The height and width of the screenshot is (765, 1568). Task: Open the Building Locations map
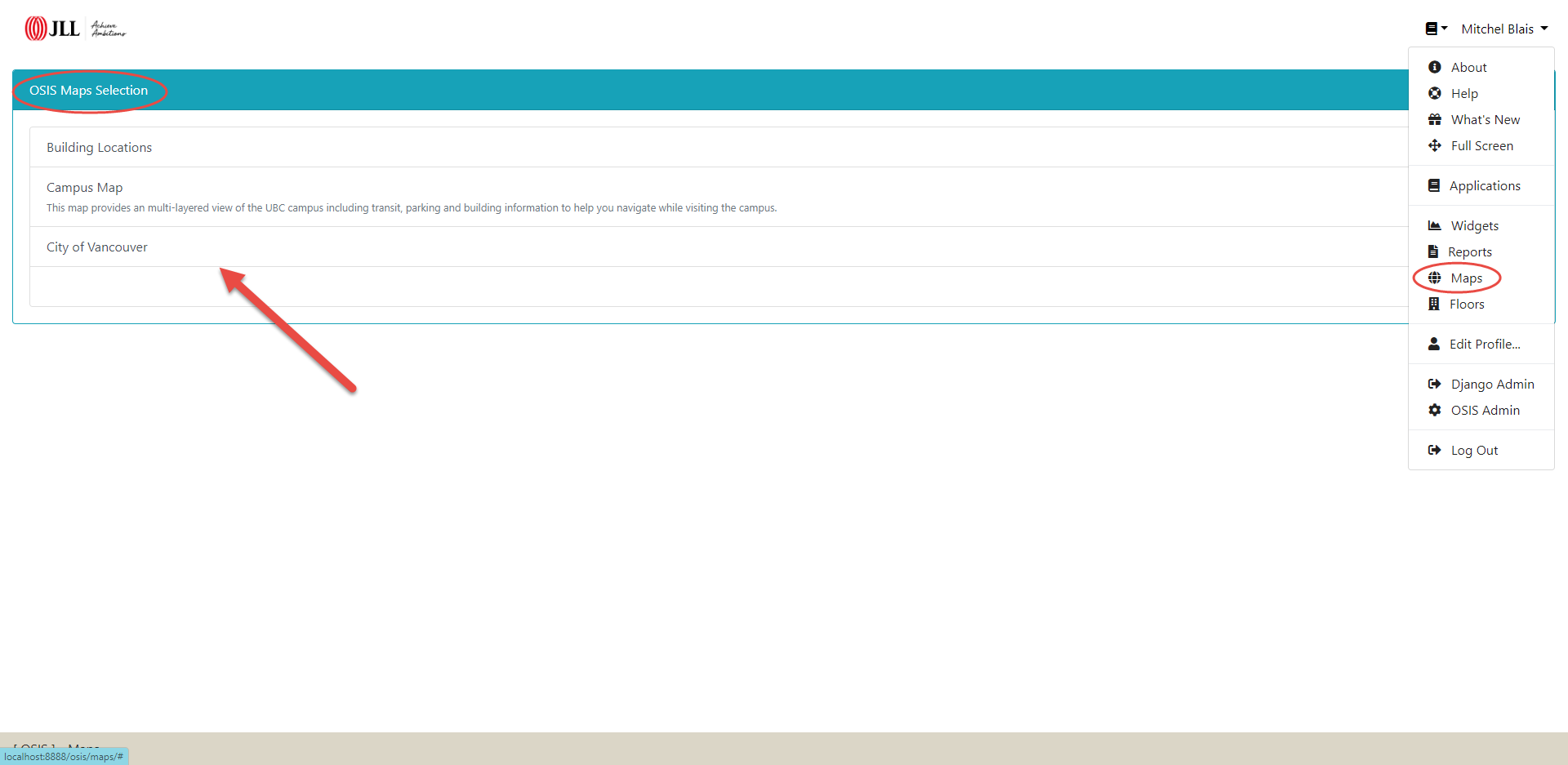99,147
